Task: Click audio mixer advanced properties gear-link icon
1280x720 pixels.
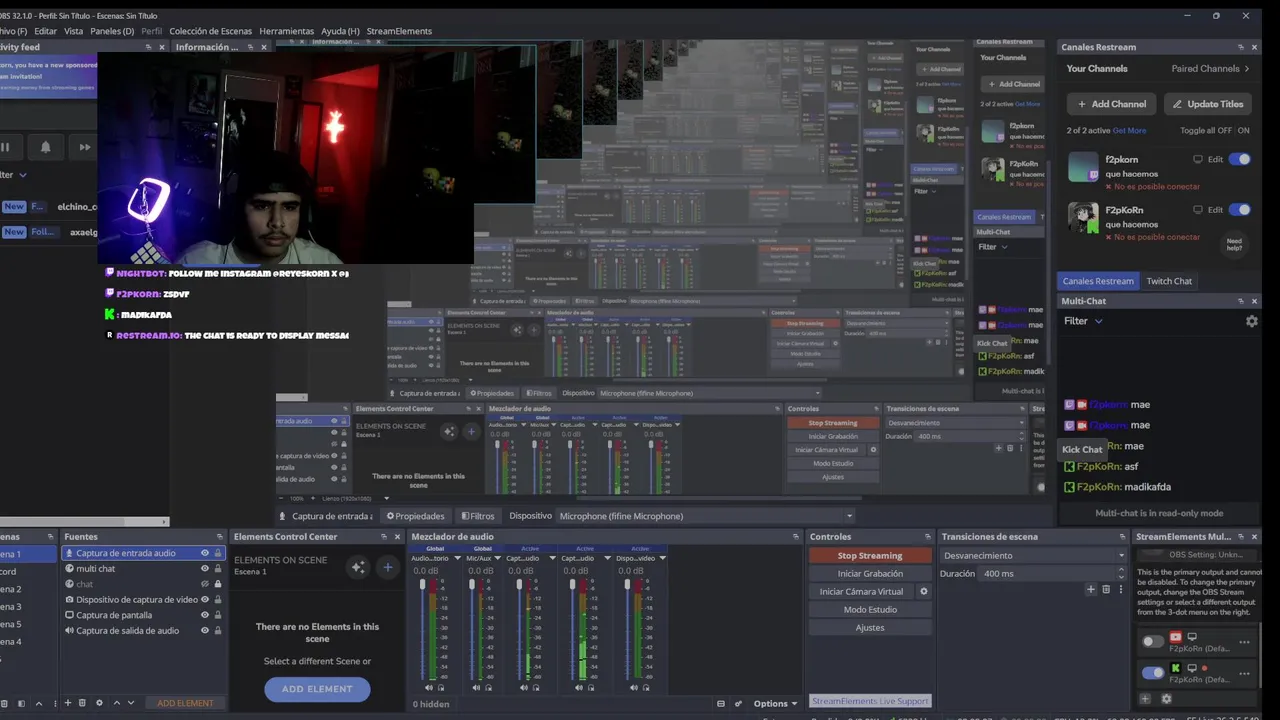Action: click(739, 703)
